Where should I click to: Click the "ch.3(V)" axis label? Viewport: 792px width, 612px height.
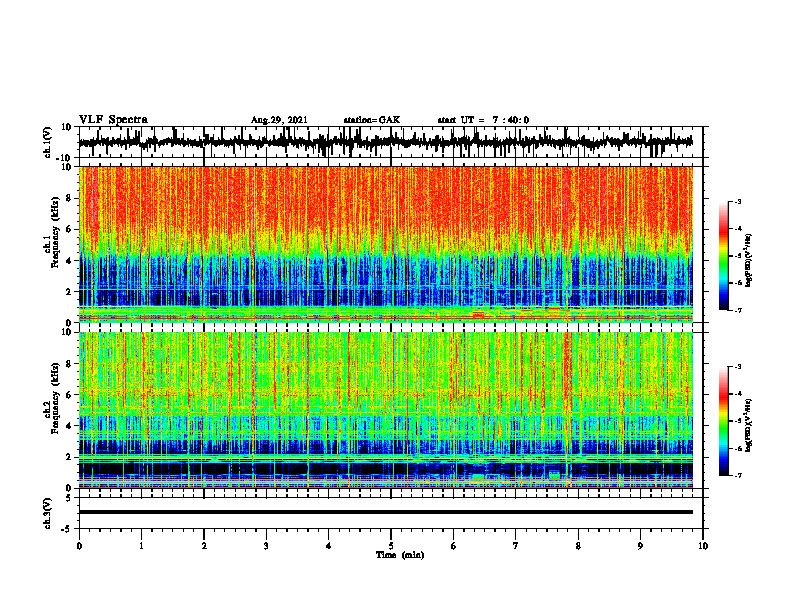(48, 513)
